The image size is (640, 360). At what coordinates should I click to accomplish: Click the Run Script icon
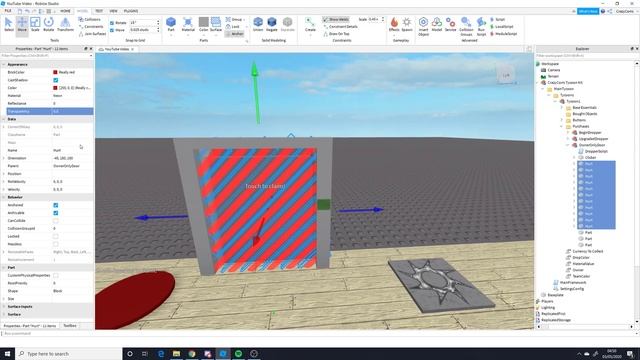(x=481, y=27)
